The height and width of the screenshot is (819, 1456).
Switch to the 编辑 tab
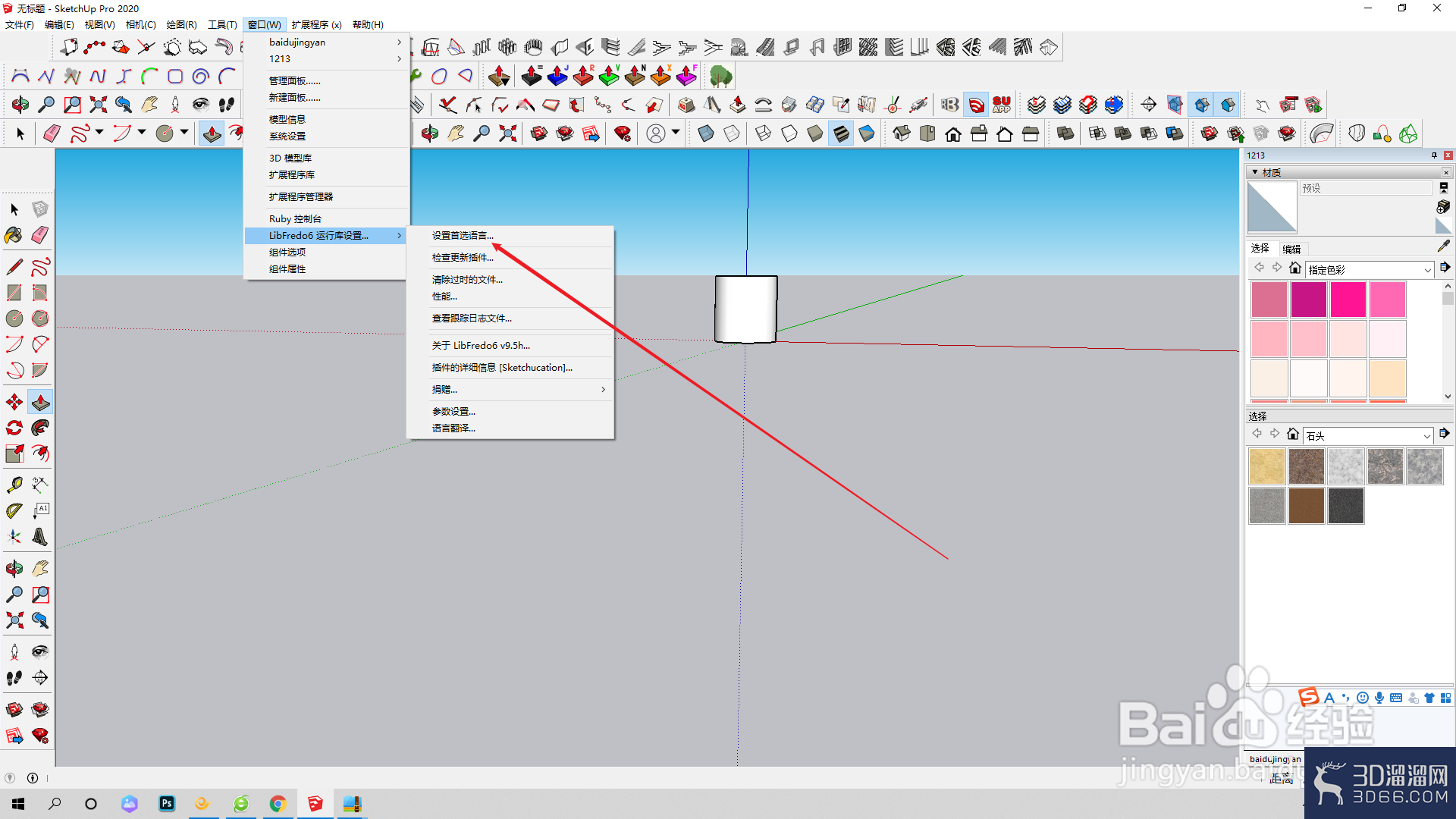pos(1291,249)
